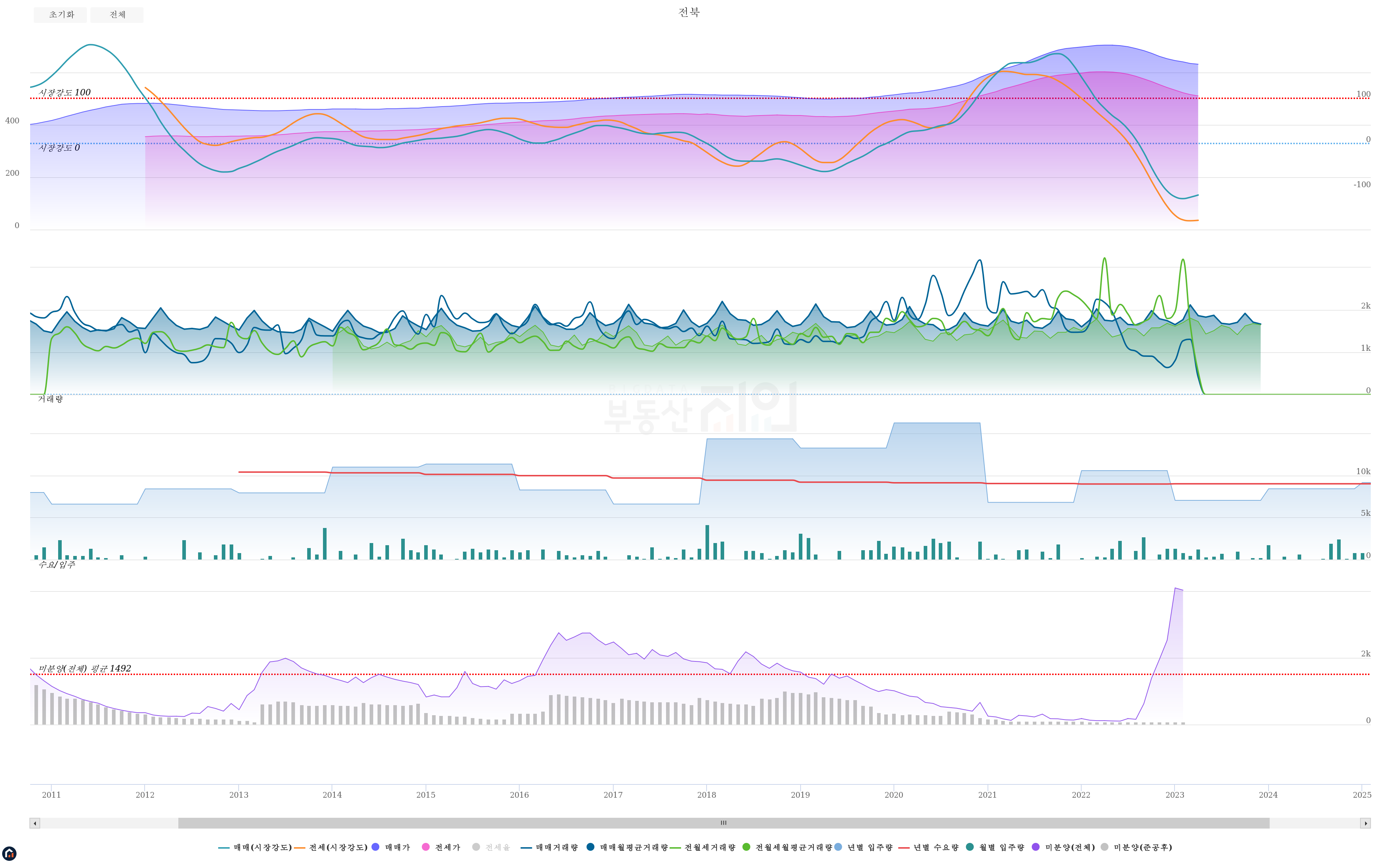Viewport: 1378px width, 868px height.
Task: Click the right scroll arrow of timeline scrollbar
Action: [1365, 824]
